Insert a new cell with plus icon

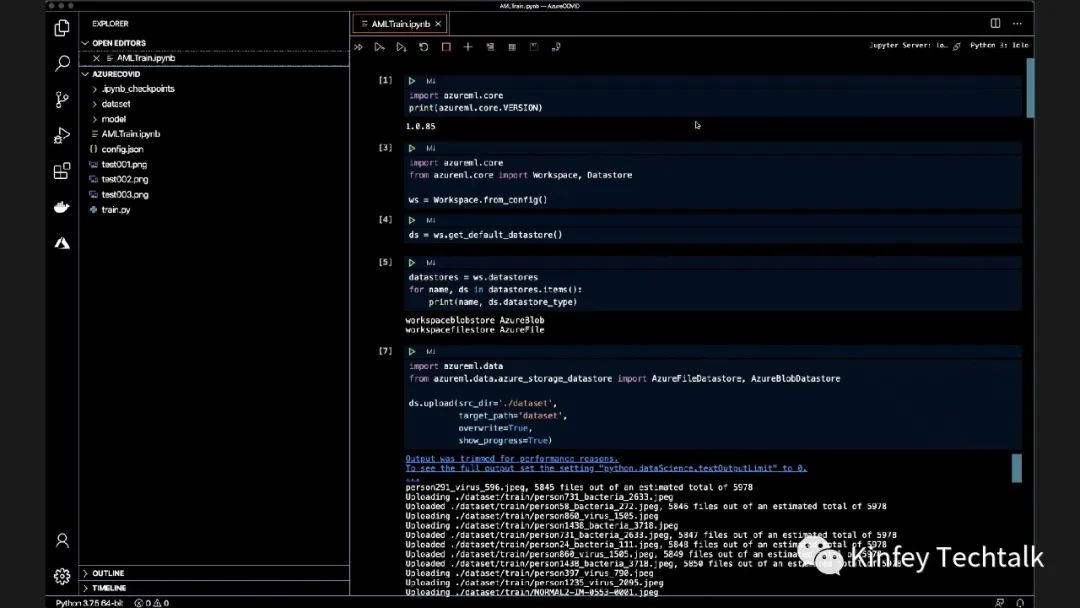(468, 47)
